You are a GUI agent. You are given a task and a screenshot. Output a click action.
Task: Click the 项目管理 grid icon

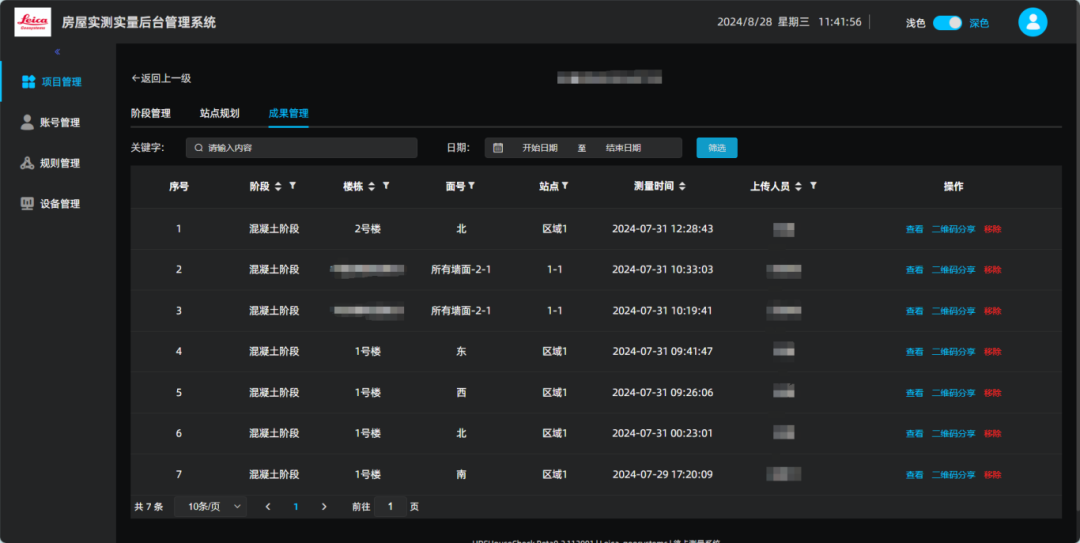pyautogui.click(x=28, y=82)
